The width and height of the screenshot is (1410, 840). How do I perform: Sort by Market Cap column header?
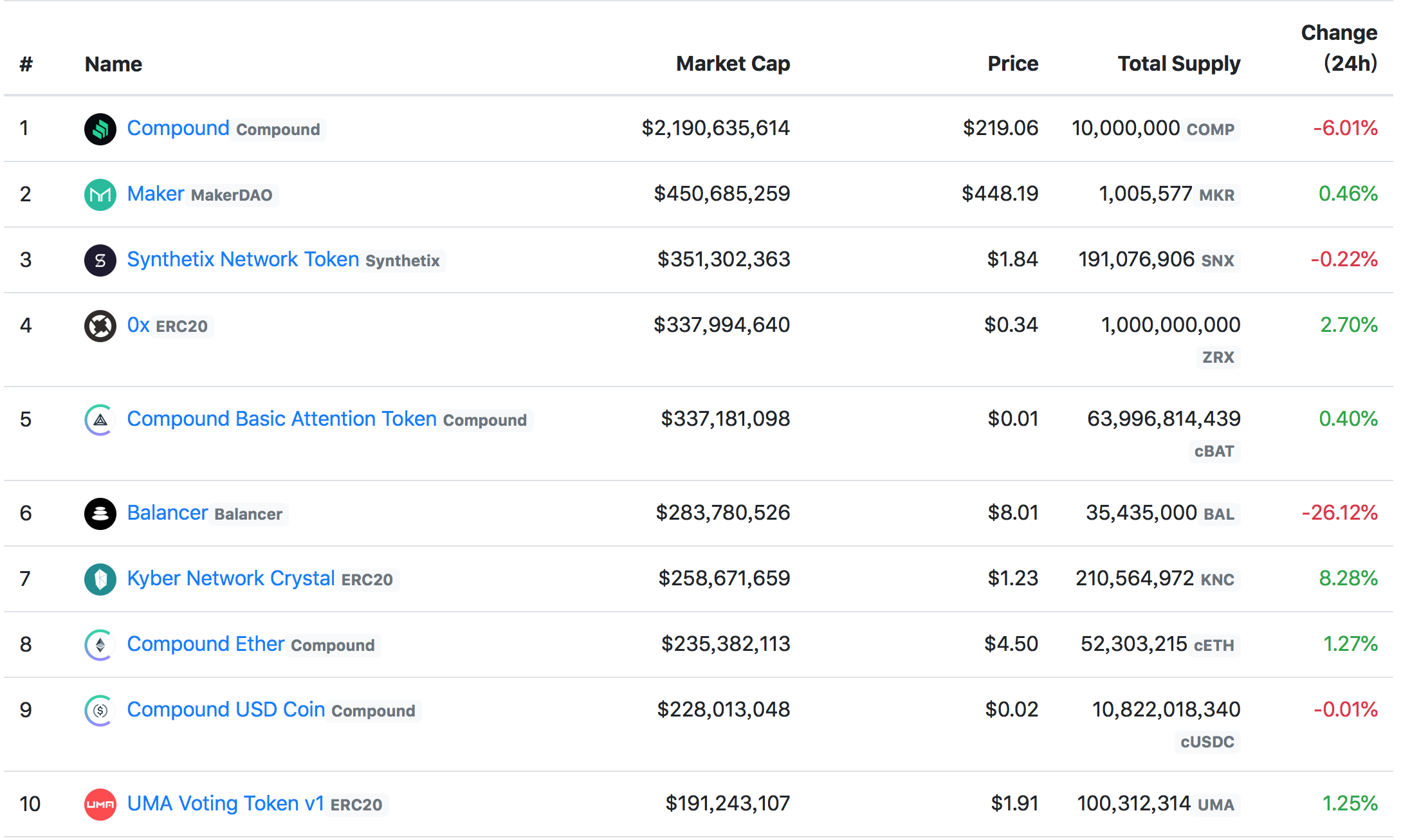pyautogui.click(x=733, y=64)
